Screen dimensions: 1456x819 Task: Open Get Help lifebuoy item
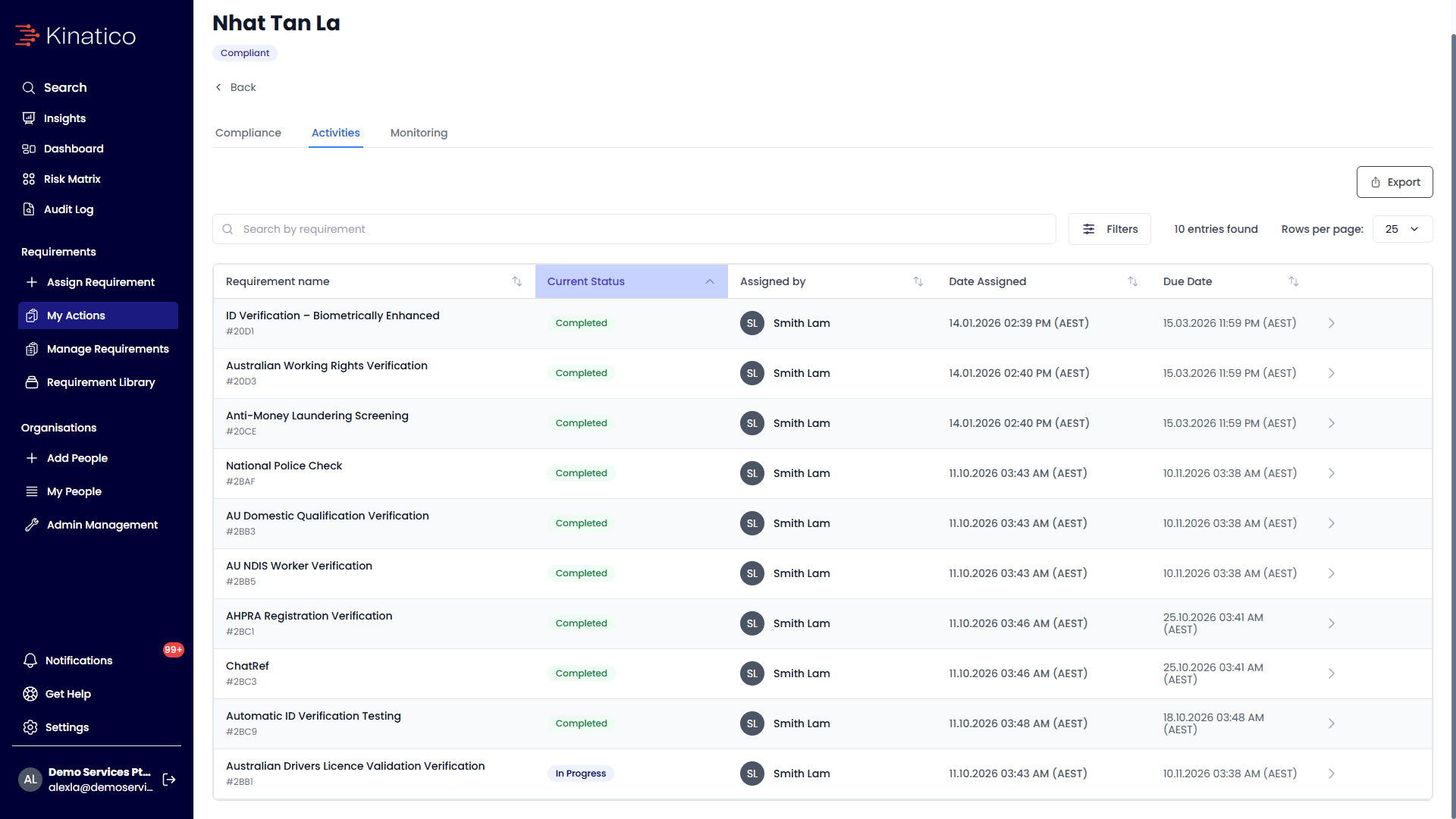coord(30,694)
